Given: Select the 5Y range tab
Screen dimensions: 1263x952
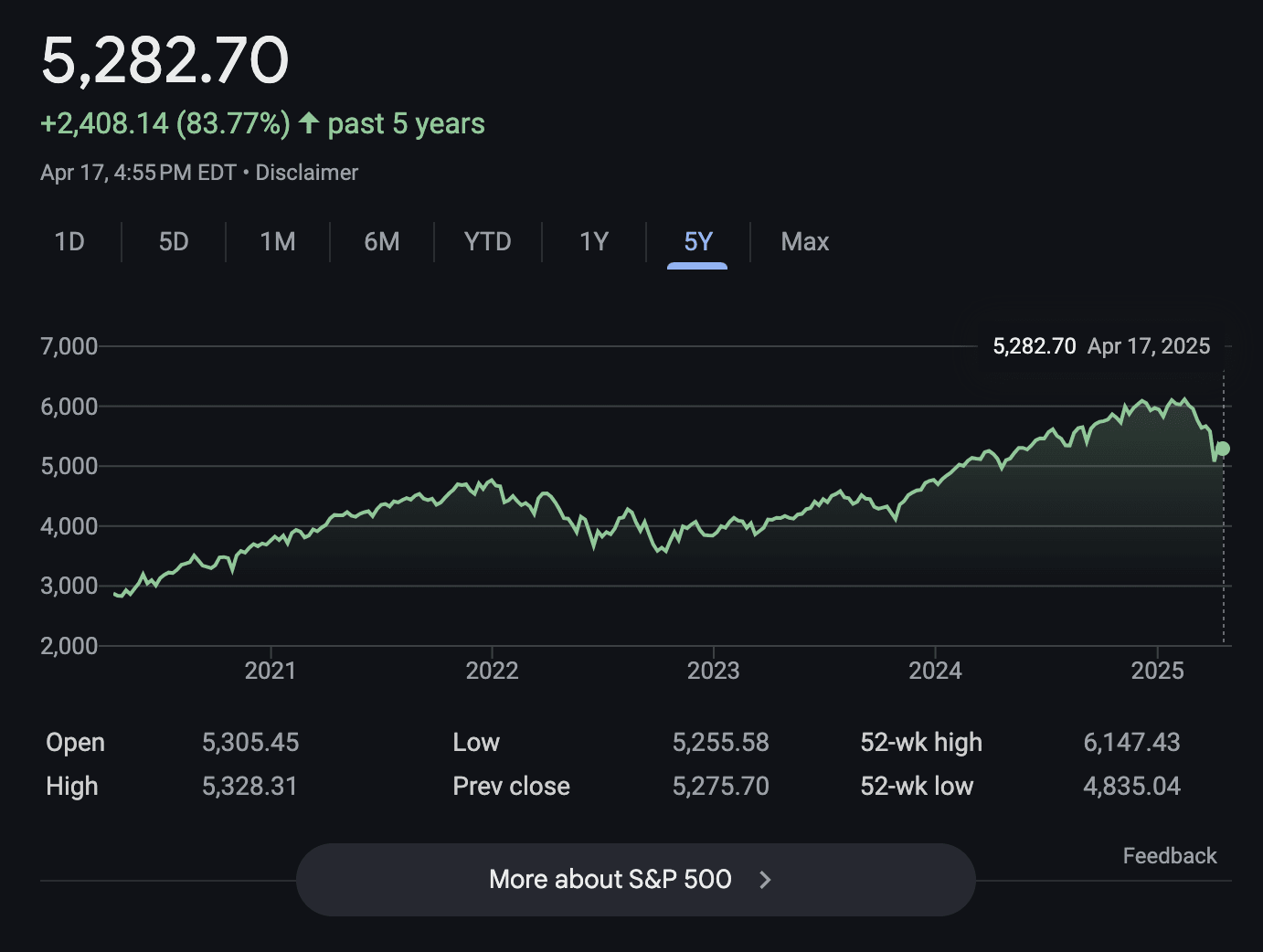Looking at the screenshot, I should (698, 242).
